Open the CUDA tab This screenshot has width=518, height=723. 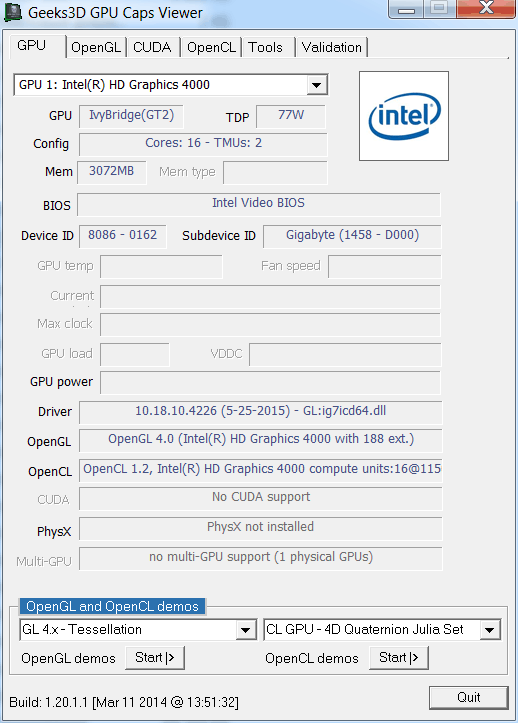(152, 47)
